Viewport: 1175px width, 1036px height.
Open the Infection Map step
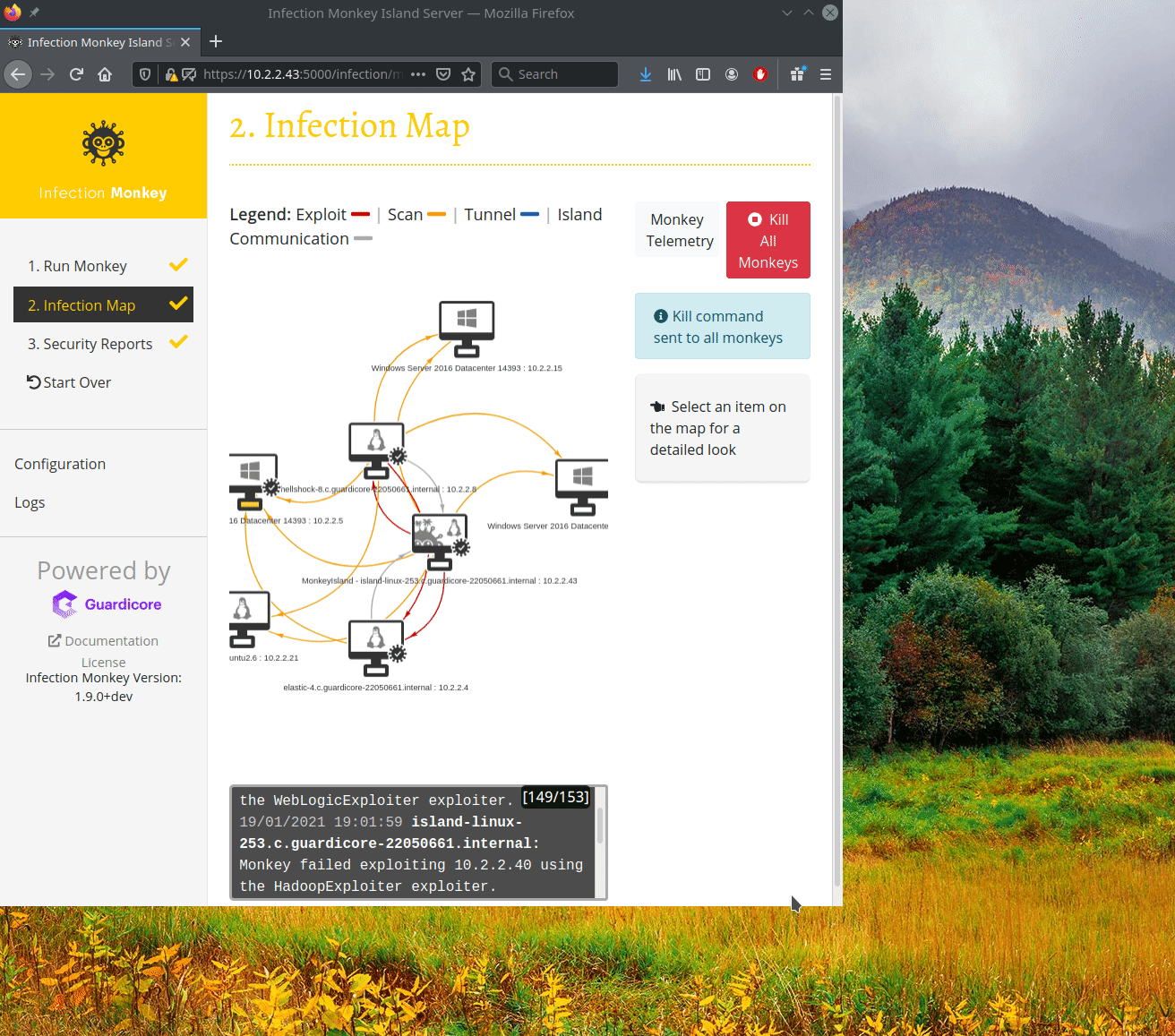click(x=104, y=304)
